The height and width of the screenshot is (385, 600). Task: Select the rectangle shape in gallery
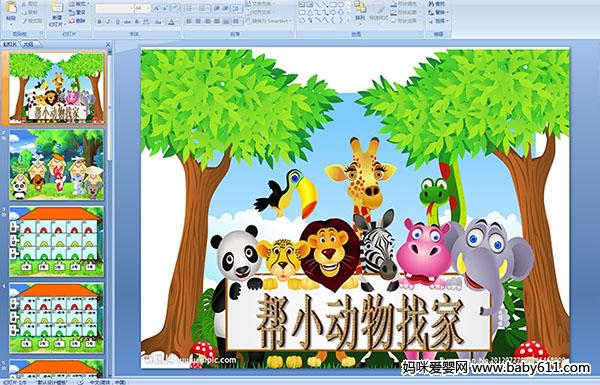[334, 5]
